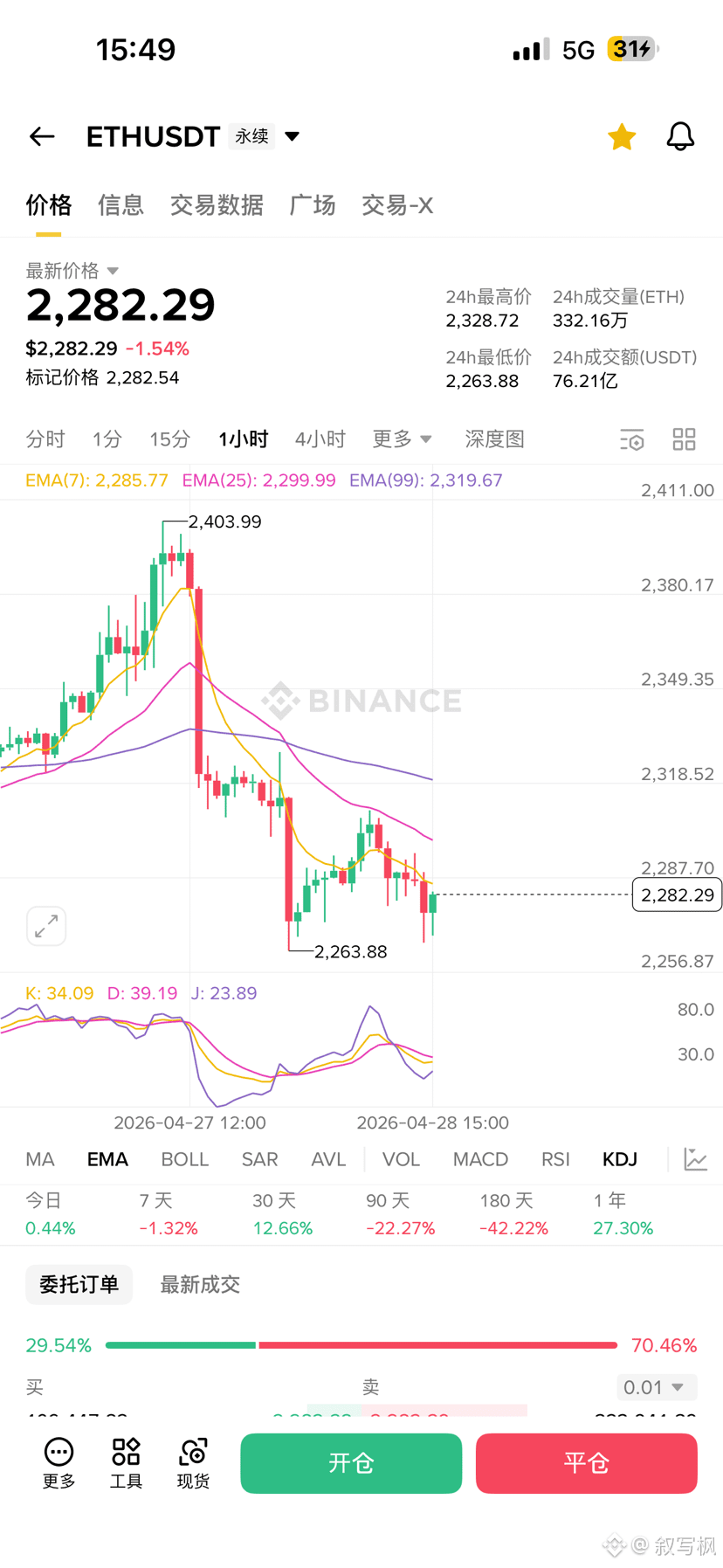Open chart settings icon beside depth chart
Screen dimensions: 723x1568
pos(632,439)
